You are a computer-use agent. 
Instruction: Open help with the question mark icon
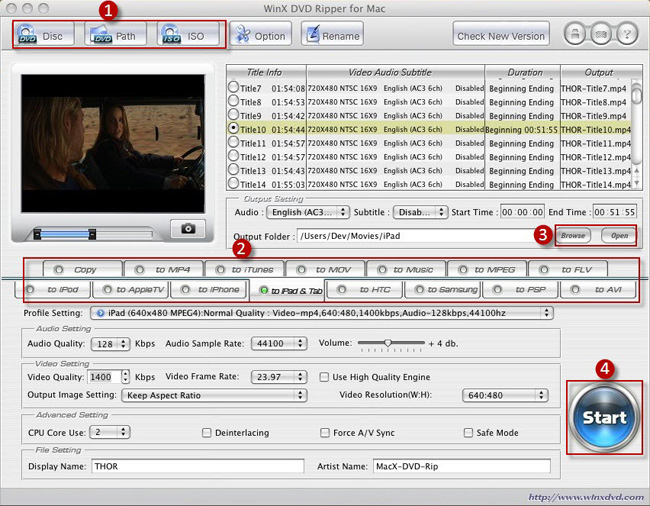[x=627, y=34]
